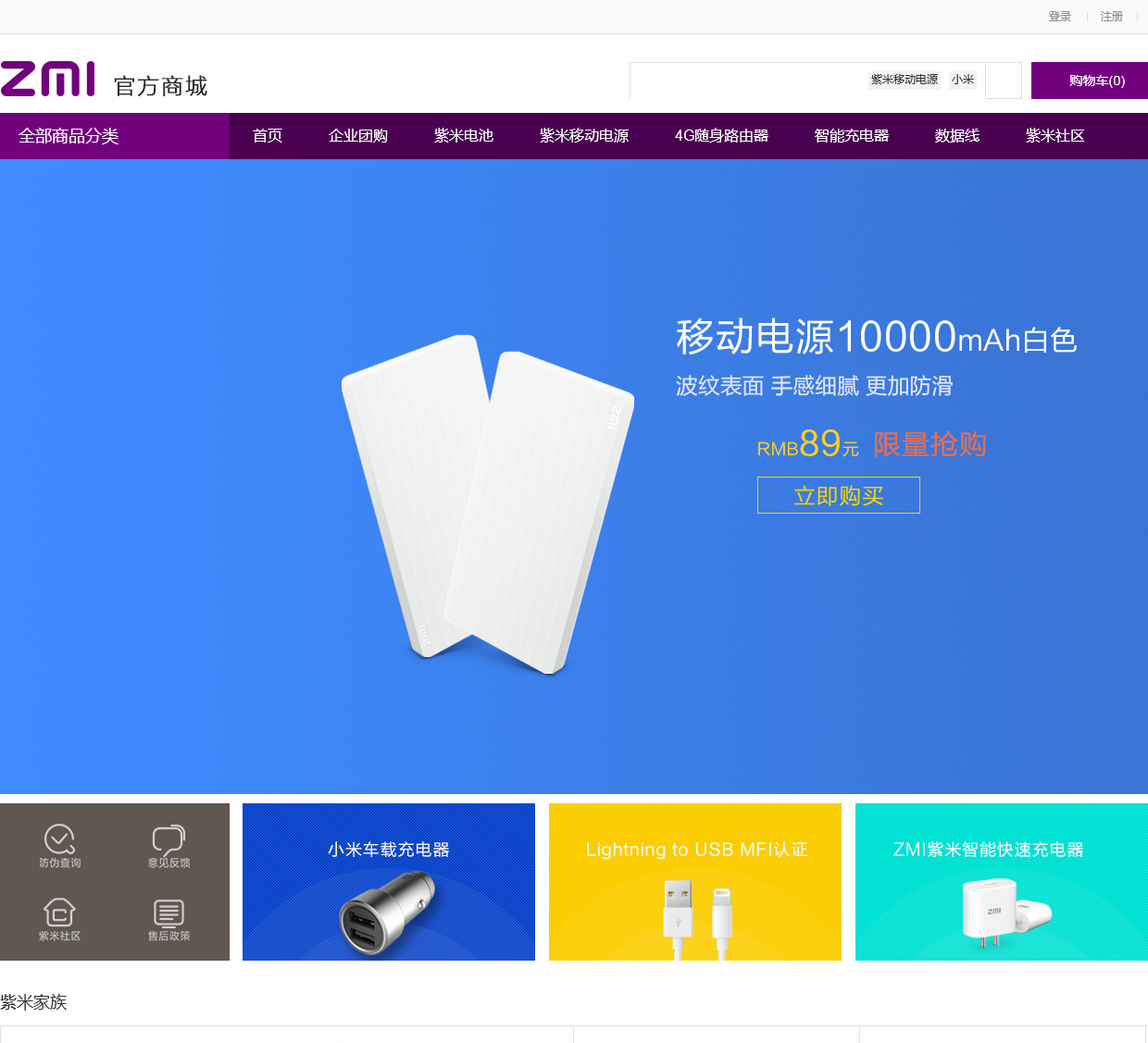Click the 立即购买 buy now button
Image resolution: width=1148 pixels, height=1043 pixels.
839,495
